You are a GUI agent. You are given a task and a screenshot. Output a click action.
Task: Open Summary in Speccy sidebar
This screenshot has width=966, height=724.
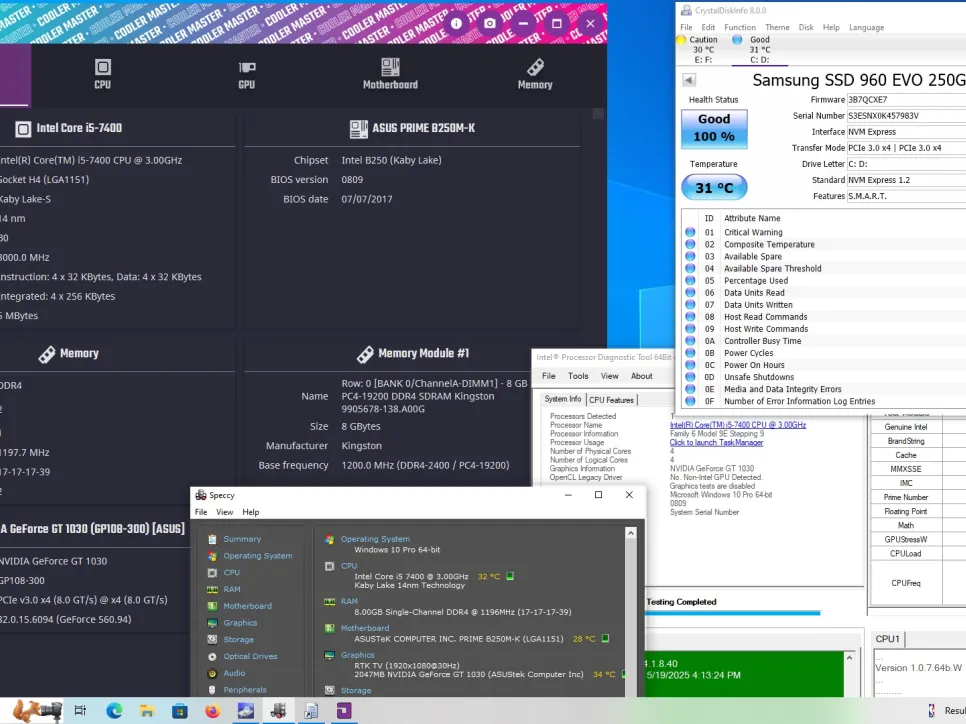pos(242,539)
